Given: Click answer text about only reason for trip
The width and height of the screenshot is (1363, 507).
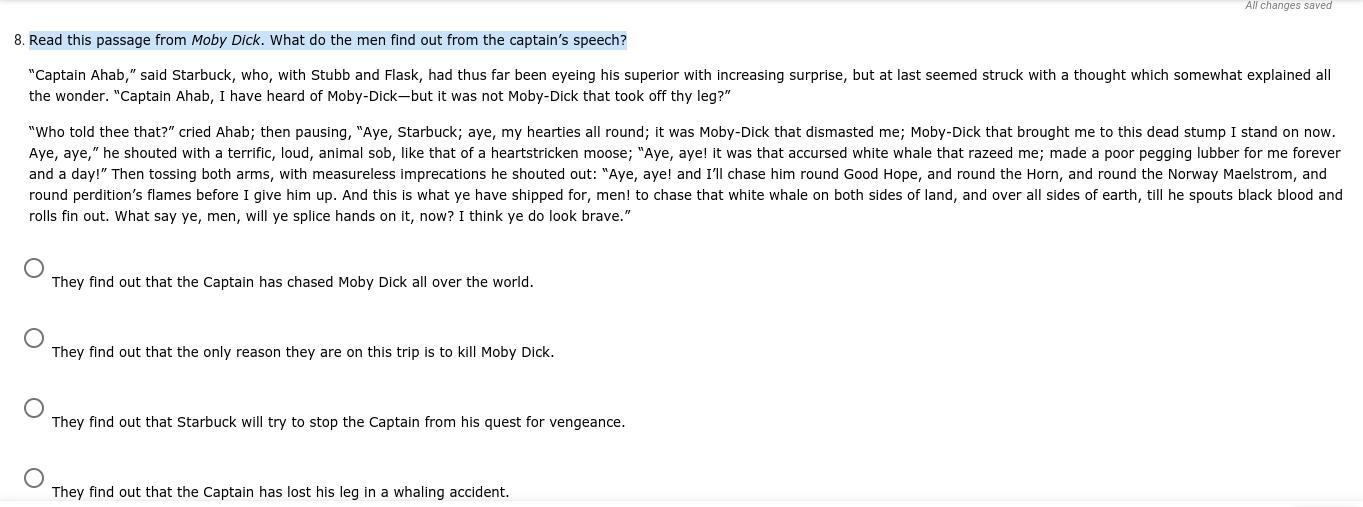Looking at the screenshot, I should [303, 352].
